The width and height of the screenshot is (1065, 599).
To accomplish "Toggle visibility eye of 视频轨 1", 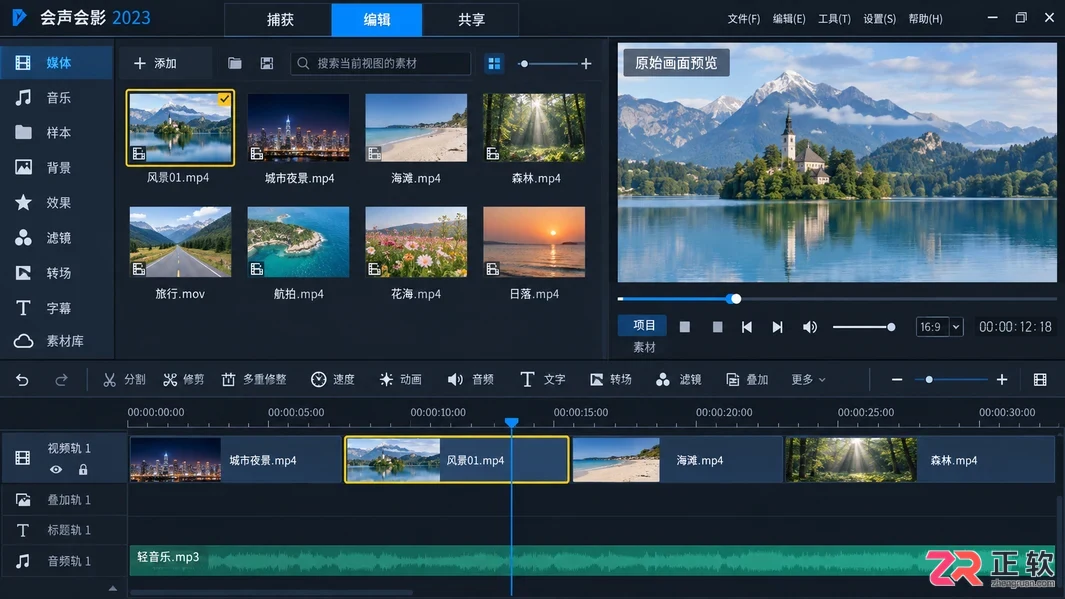I will 56,469.
